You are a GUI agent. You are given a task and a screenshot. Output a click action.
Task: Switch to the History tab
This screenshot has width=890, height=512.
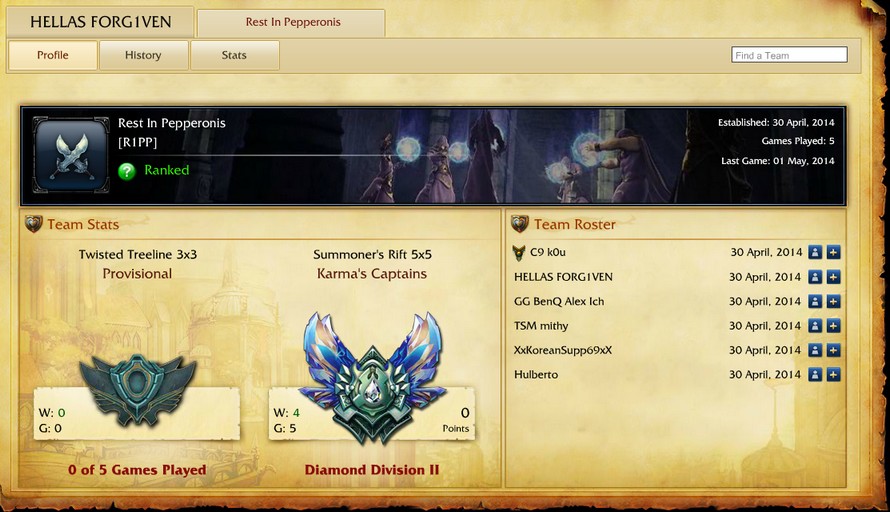coord(144,55)
